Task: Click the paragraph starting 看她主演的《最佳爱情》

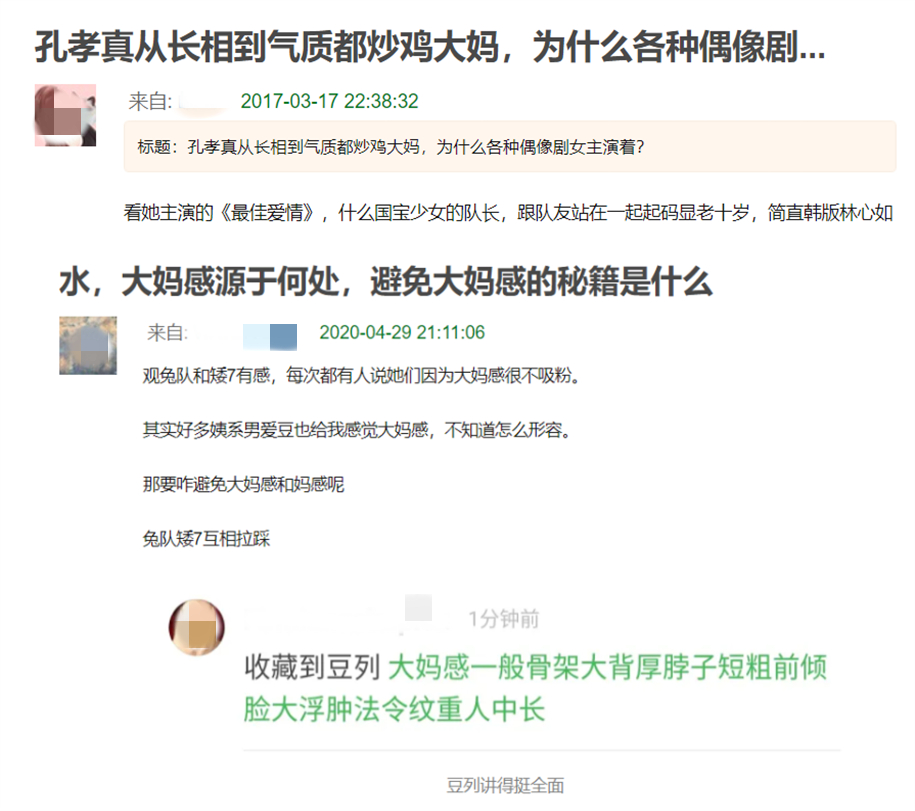Action: pos(508,212)
